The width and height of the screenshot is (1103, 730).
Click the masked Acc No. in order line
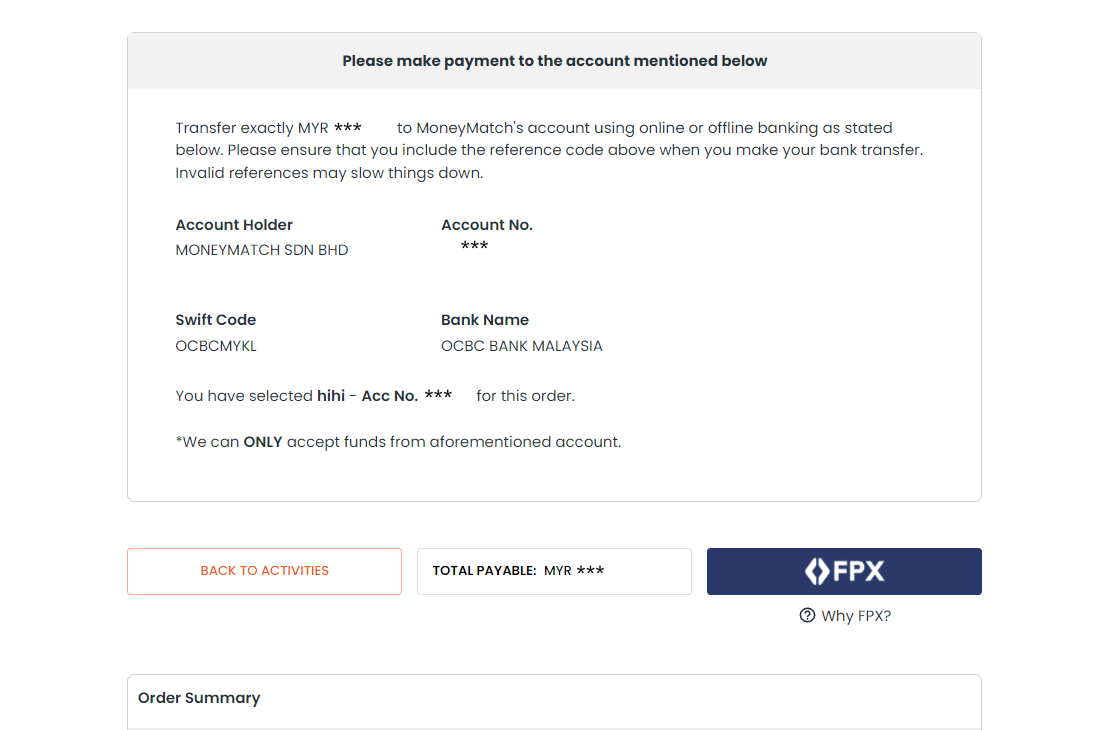pos(438,395)
